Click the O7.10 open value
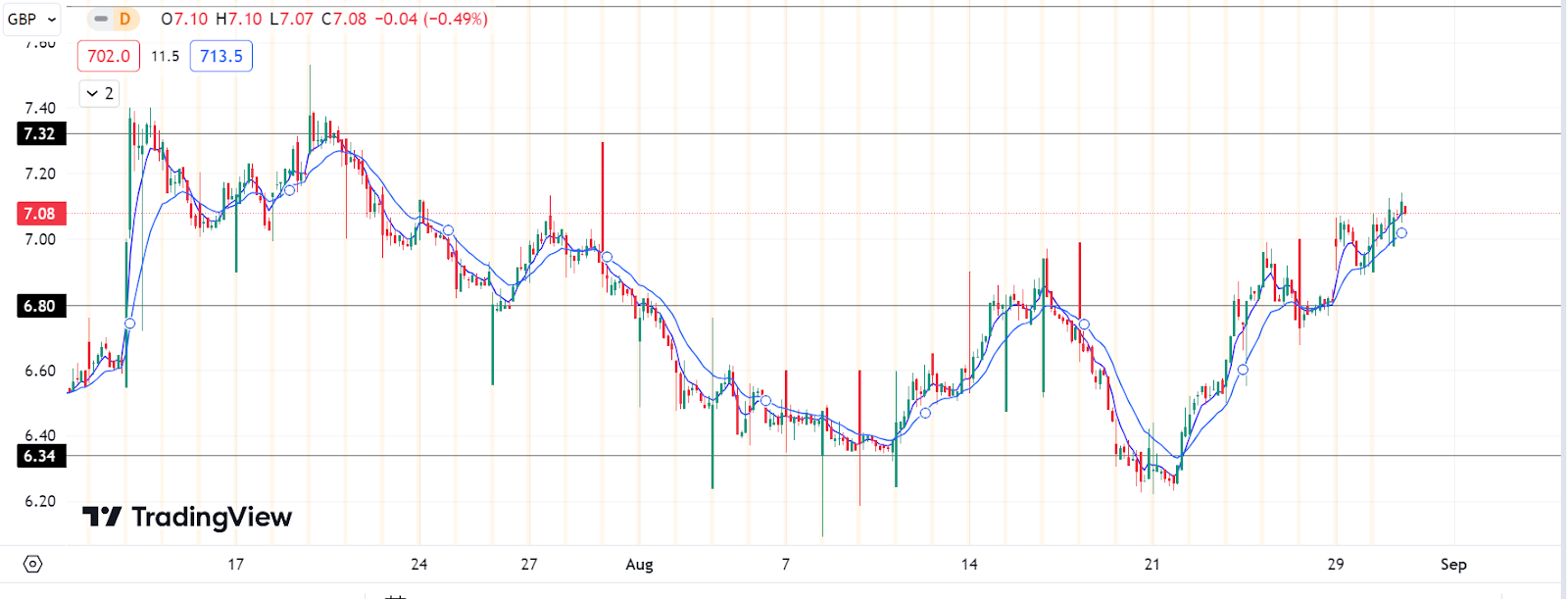This screenshot has height=599, width=1568. click(x=184, y=19)
